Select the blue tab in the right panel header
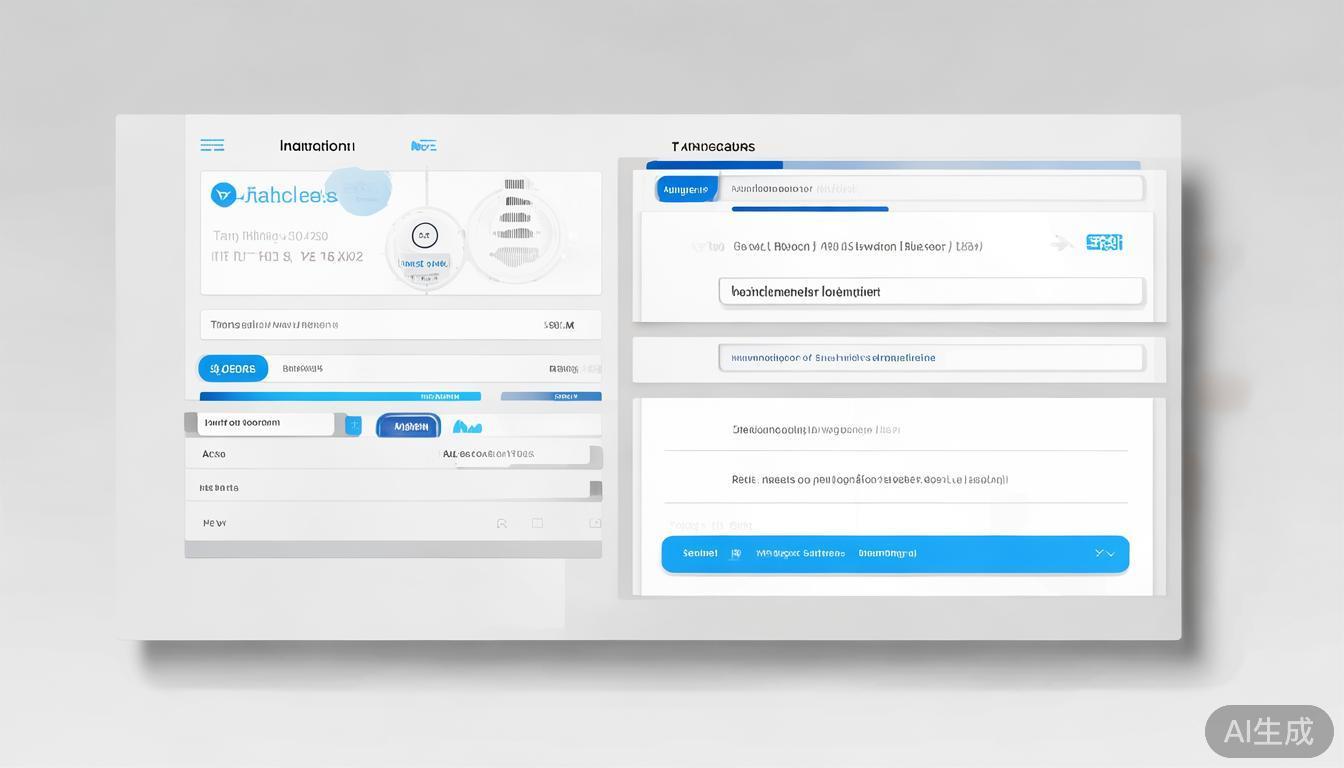This screenshot has height=768, width=1344. tap(686, 189)
